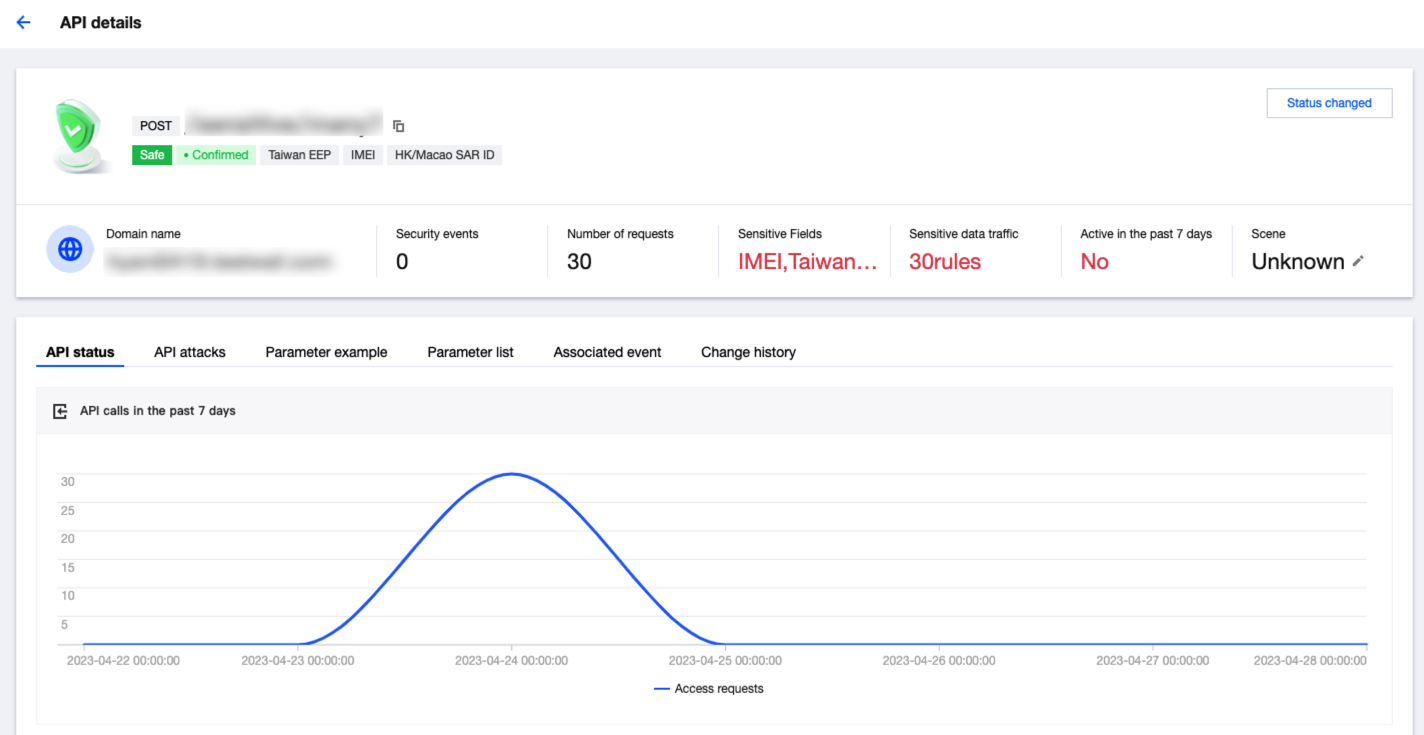Click the truncated IMEI,Taiwan sensitive fields value
The height and width of the screenshot is (735, 1424).
click(x=807, y=262)
